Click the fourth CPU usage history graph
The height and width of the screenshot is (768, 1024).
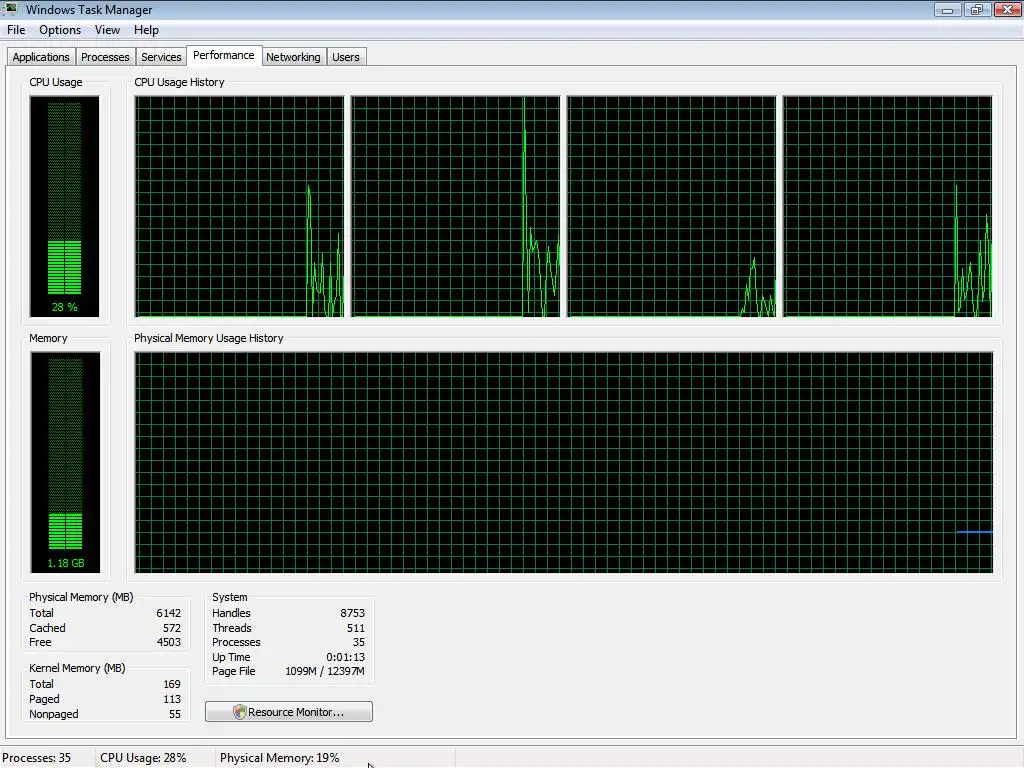coord(888,206)
